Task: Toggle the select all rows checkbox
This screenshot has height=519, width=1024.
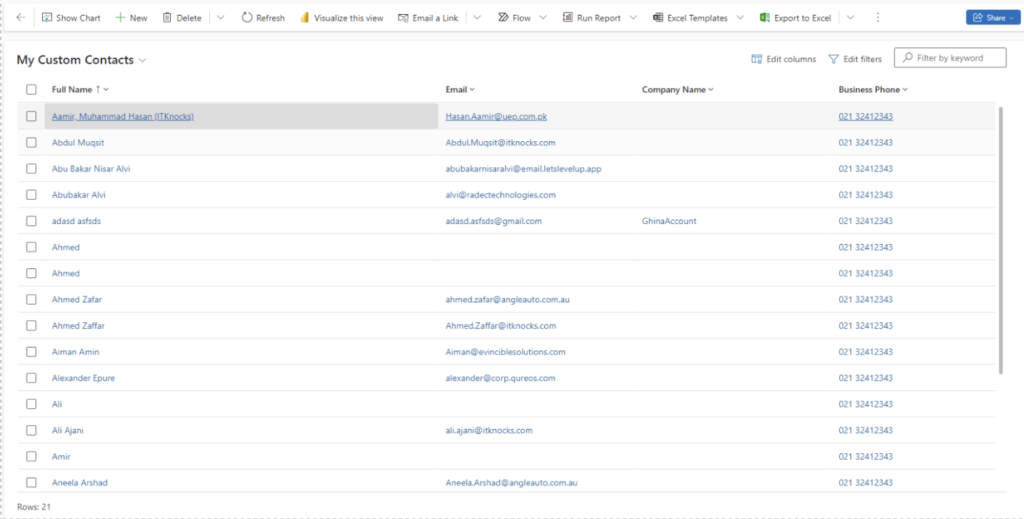Action: tap(32, 90)
